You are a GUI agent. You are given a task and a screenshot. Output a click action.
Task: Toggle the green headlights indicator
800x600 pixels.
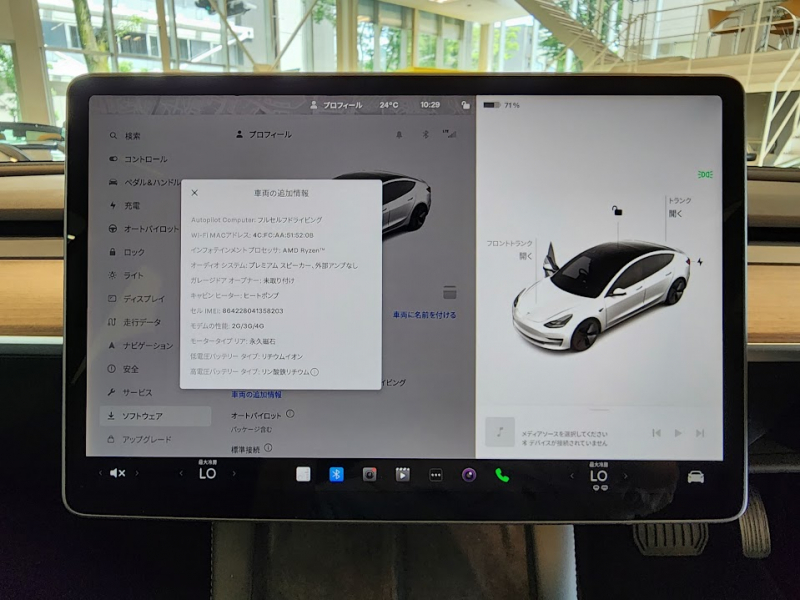(x=706, y=175)
